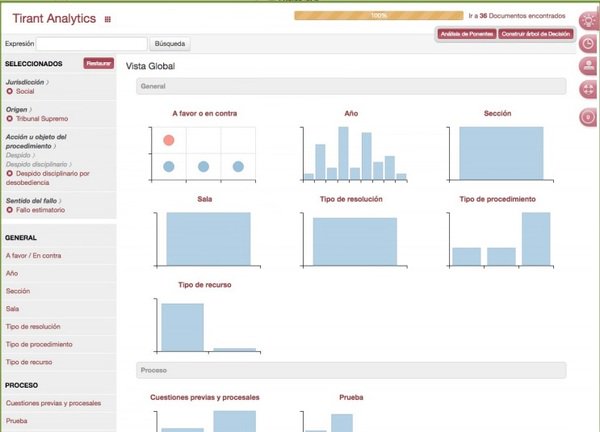Open Tipo de procedimiento in the sidebar
This screenshot has width=600, height=432.
tap(39, 344)
